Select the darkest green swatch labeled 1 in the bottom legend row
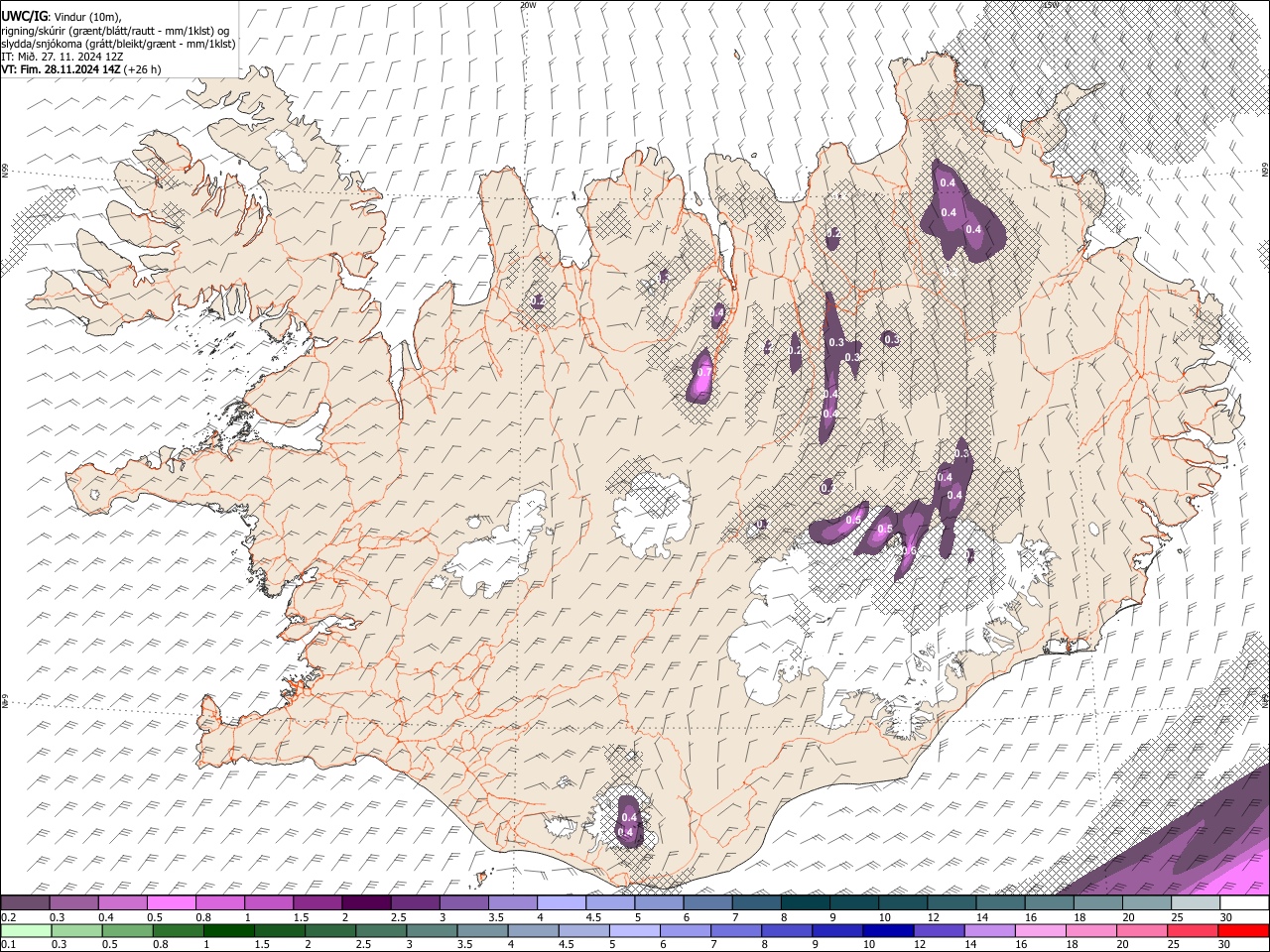The width and height of the screenshot is (1270, 952). tap(228, 930)
